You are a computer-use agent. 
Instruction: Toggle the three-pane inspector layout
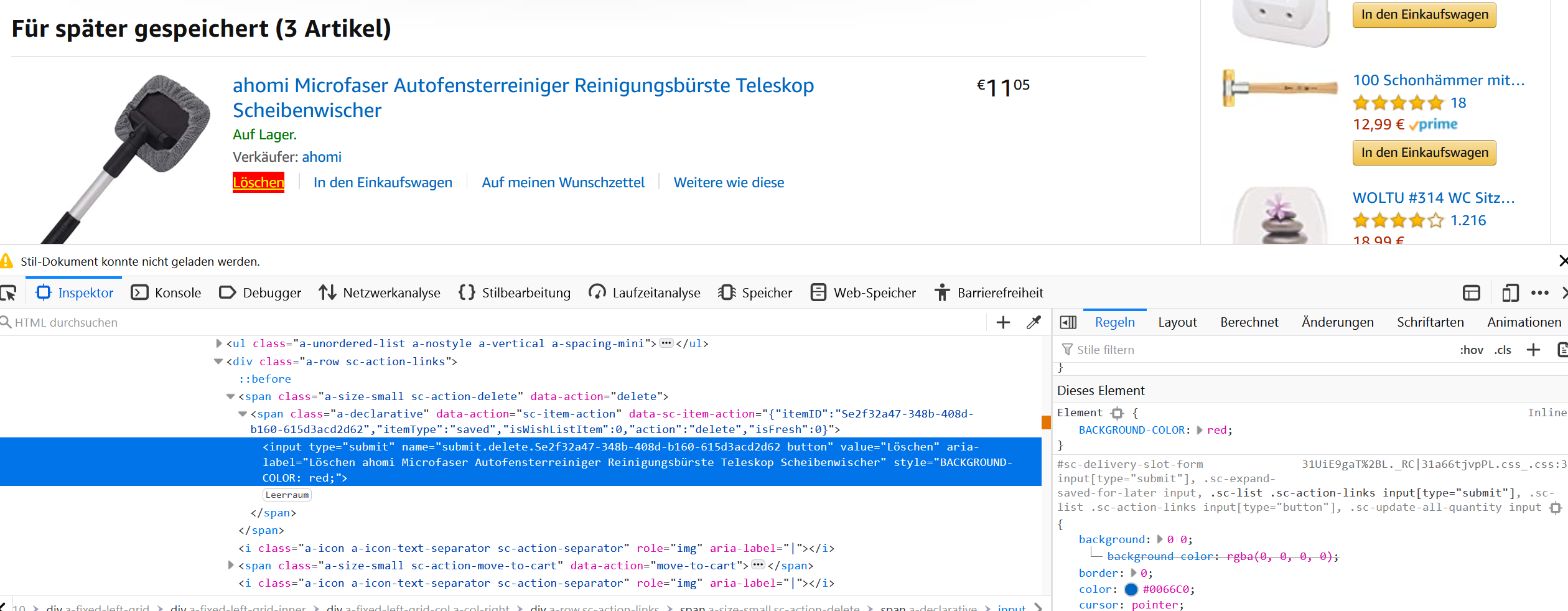coord(1068,322)
